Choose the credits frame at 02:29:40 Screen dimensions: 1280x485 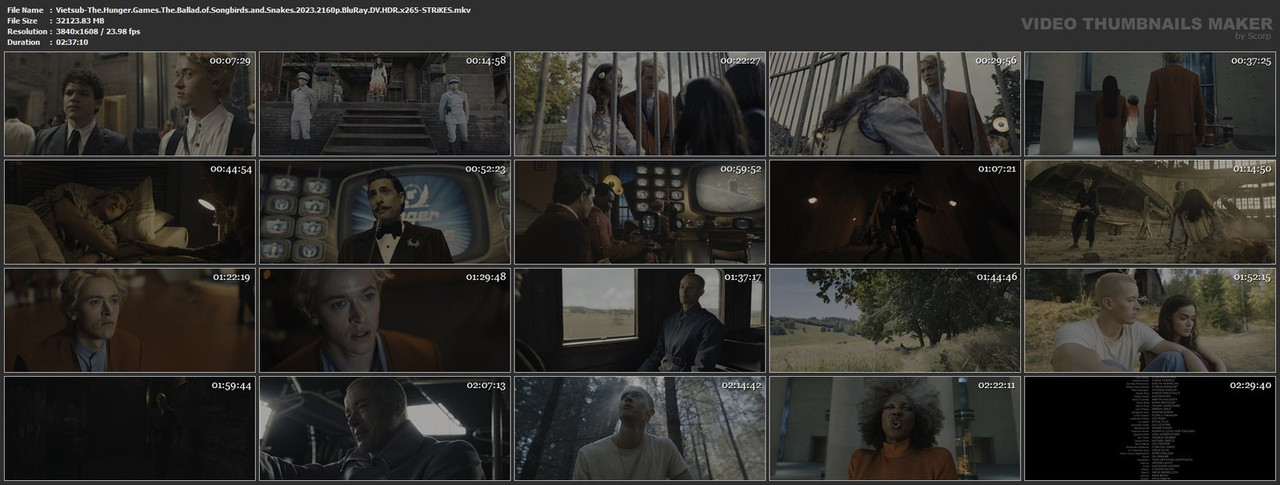coord(1150,428)
